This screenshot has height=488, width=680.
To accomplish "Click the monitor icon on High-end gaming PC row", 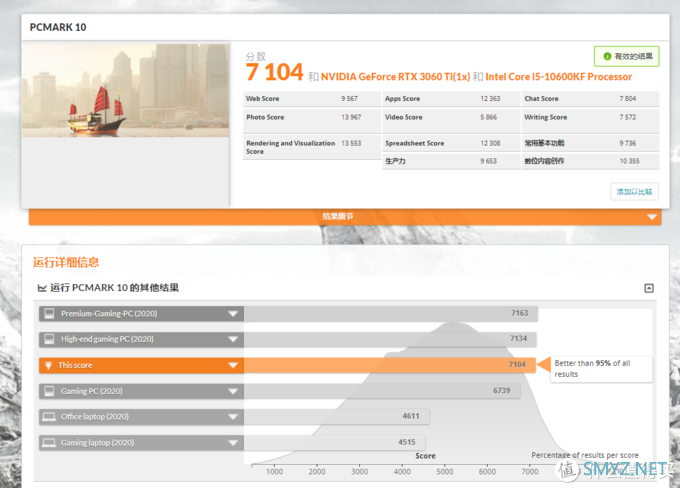I will (x=49, y=339).
